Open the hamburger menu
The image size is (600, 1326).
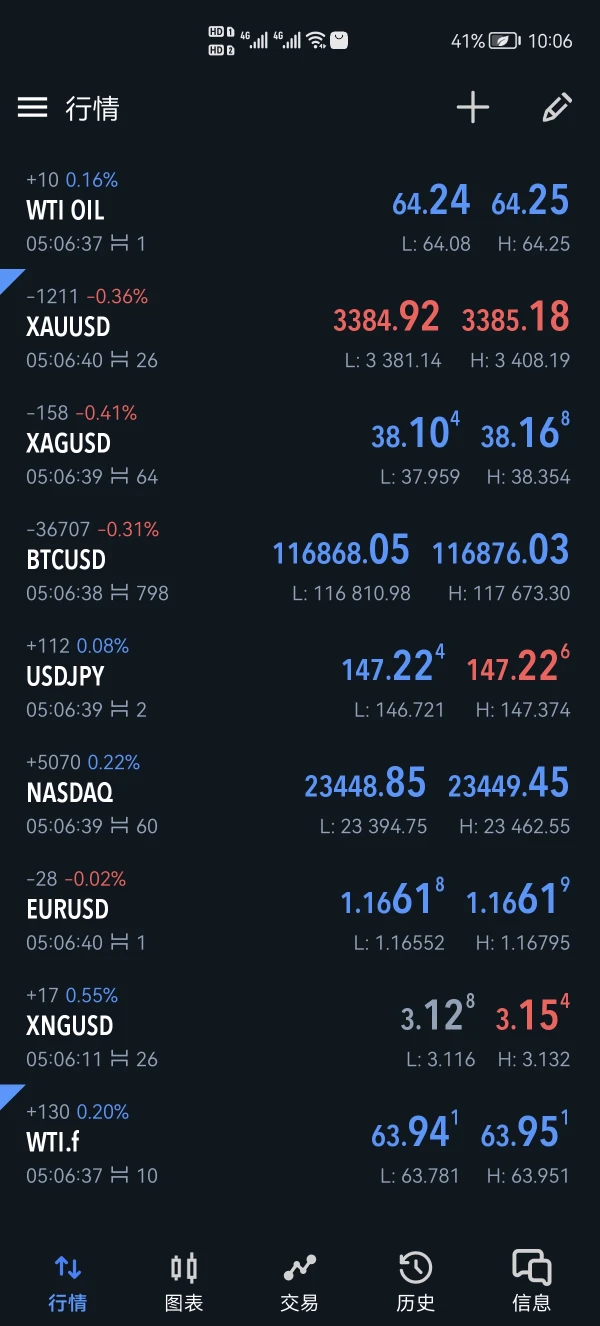(33, 108)
